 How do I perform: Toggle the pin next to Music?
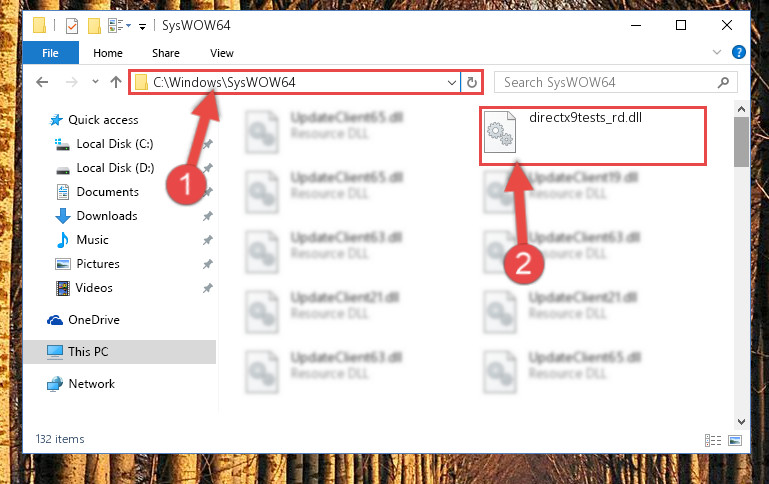[208, 240]
